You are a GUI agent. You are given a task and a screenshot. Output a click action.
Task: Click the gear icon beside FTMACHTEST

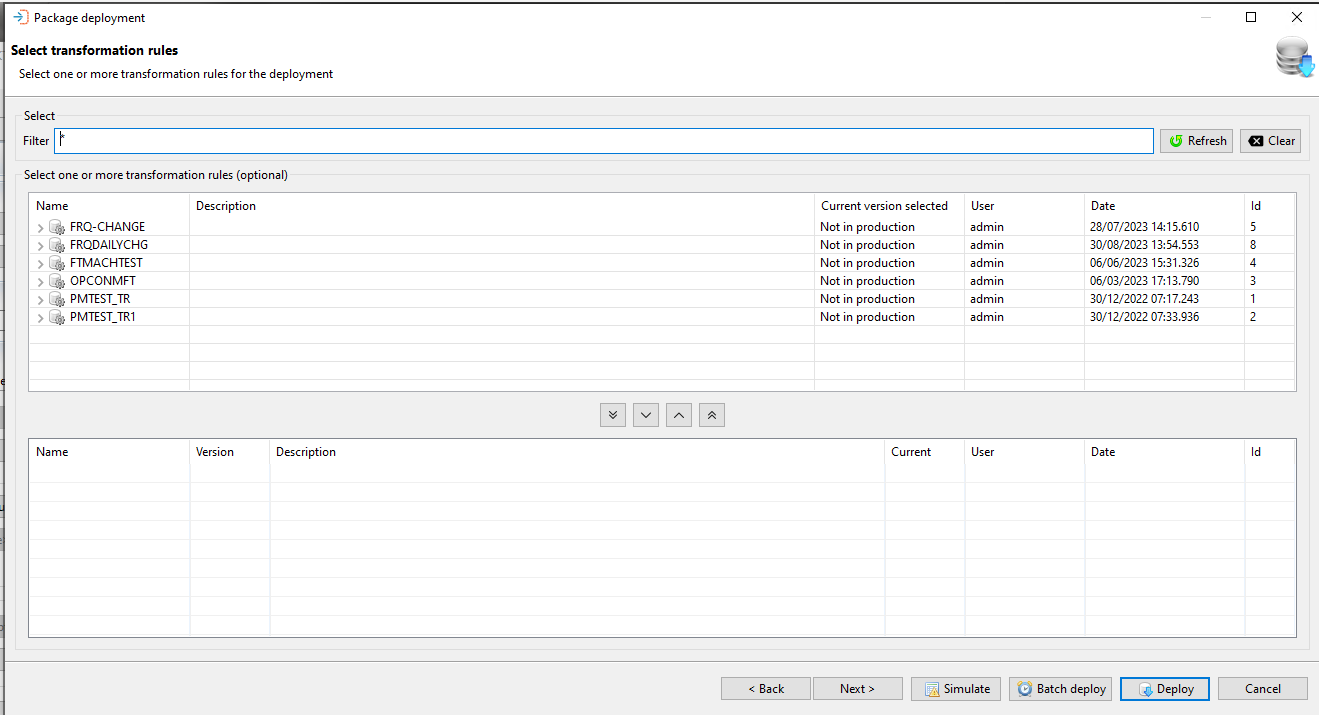point(57,263)
